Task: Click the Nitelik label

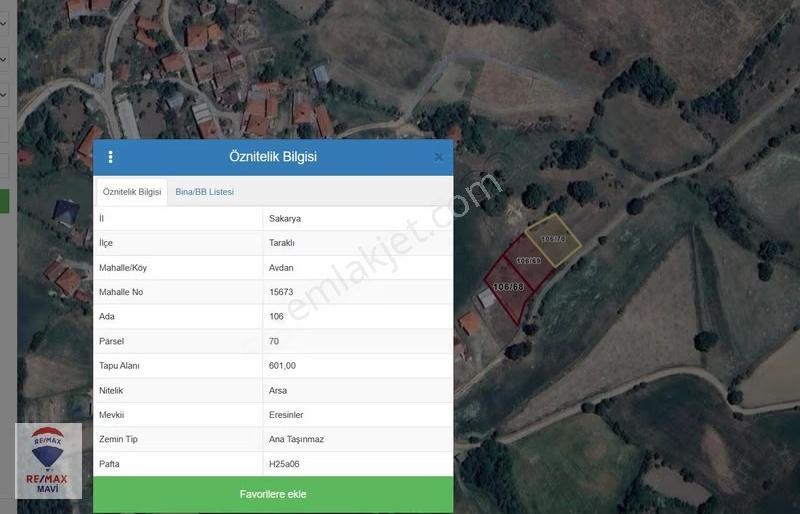Action: click(111, 390)
